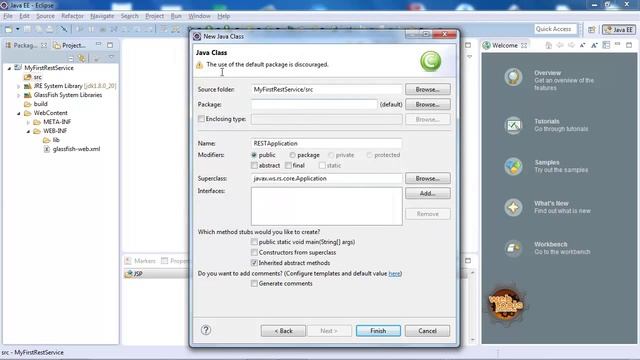Open the Window menu
This screenshot has height=360, width=640.
click(199, 16)
